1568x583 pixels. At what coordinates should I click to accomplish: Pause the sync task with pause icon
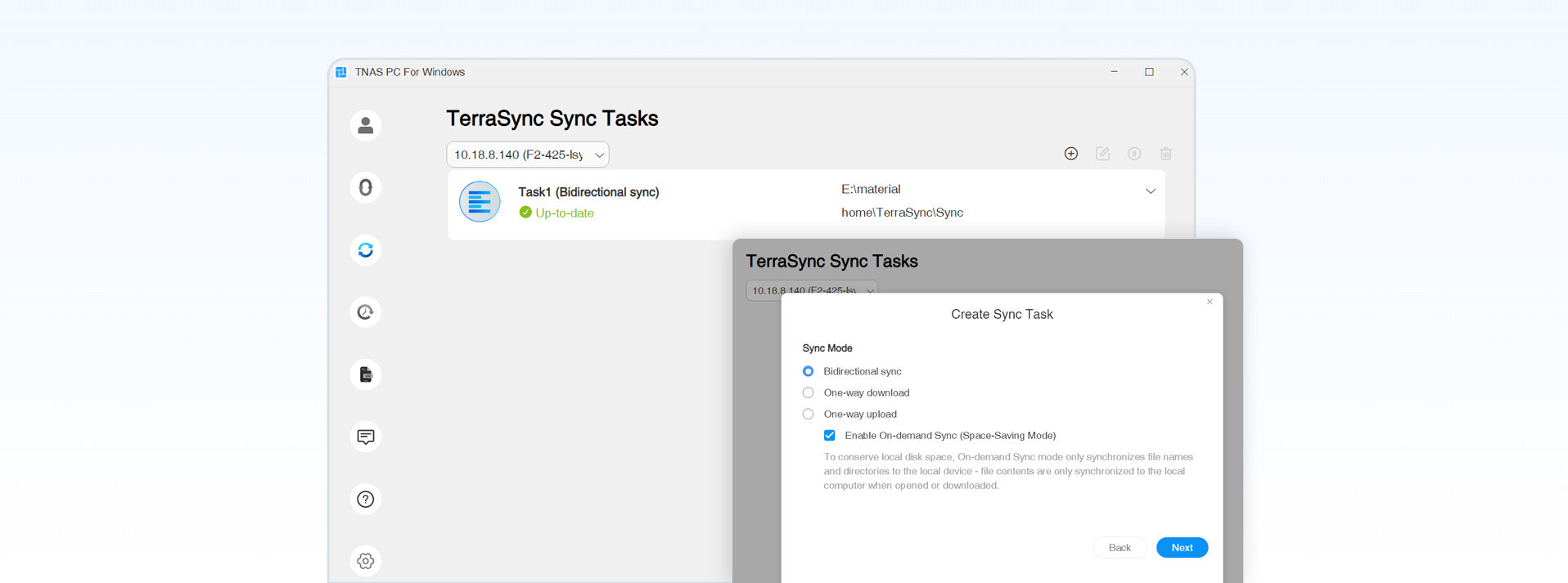[x=1134, y=154]
